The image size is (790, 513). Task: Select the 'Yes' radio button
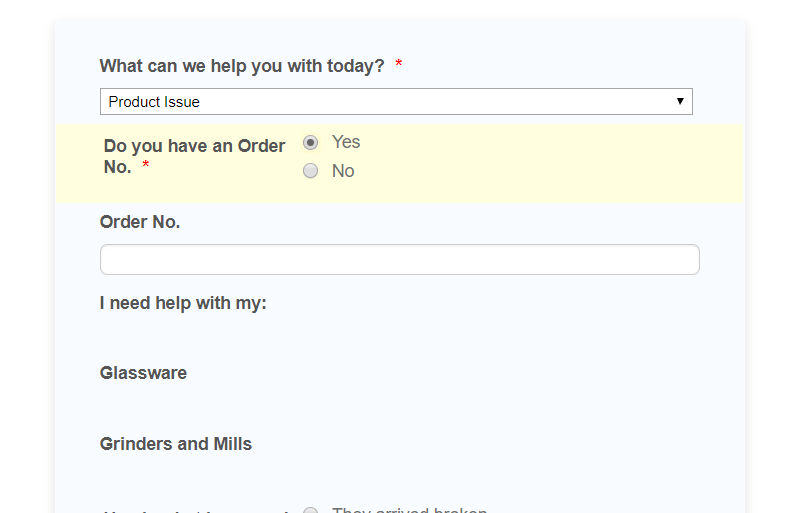point(310,143)
